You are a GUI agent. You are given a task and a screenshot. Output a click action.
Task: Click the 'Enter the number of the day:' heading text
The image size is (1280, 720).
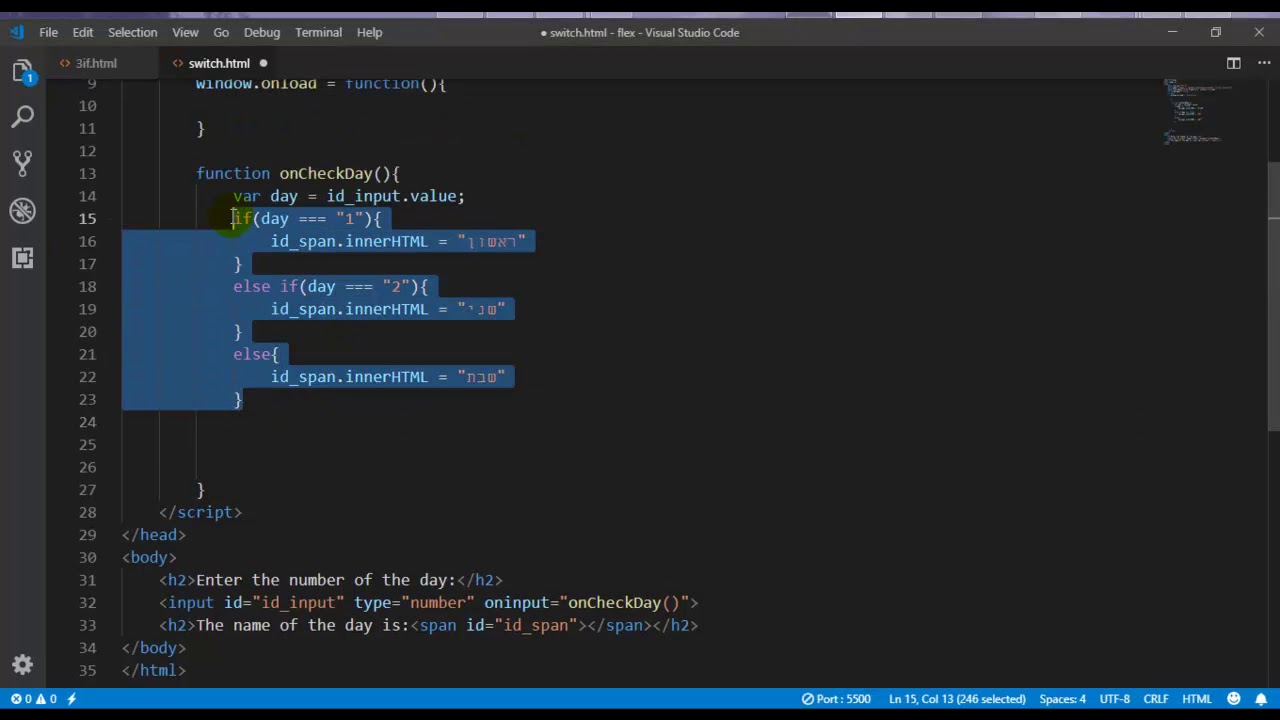(326, 580)
